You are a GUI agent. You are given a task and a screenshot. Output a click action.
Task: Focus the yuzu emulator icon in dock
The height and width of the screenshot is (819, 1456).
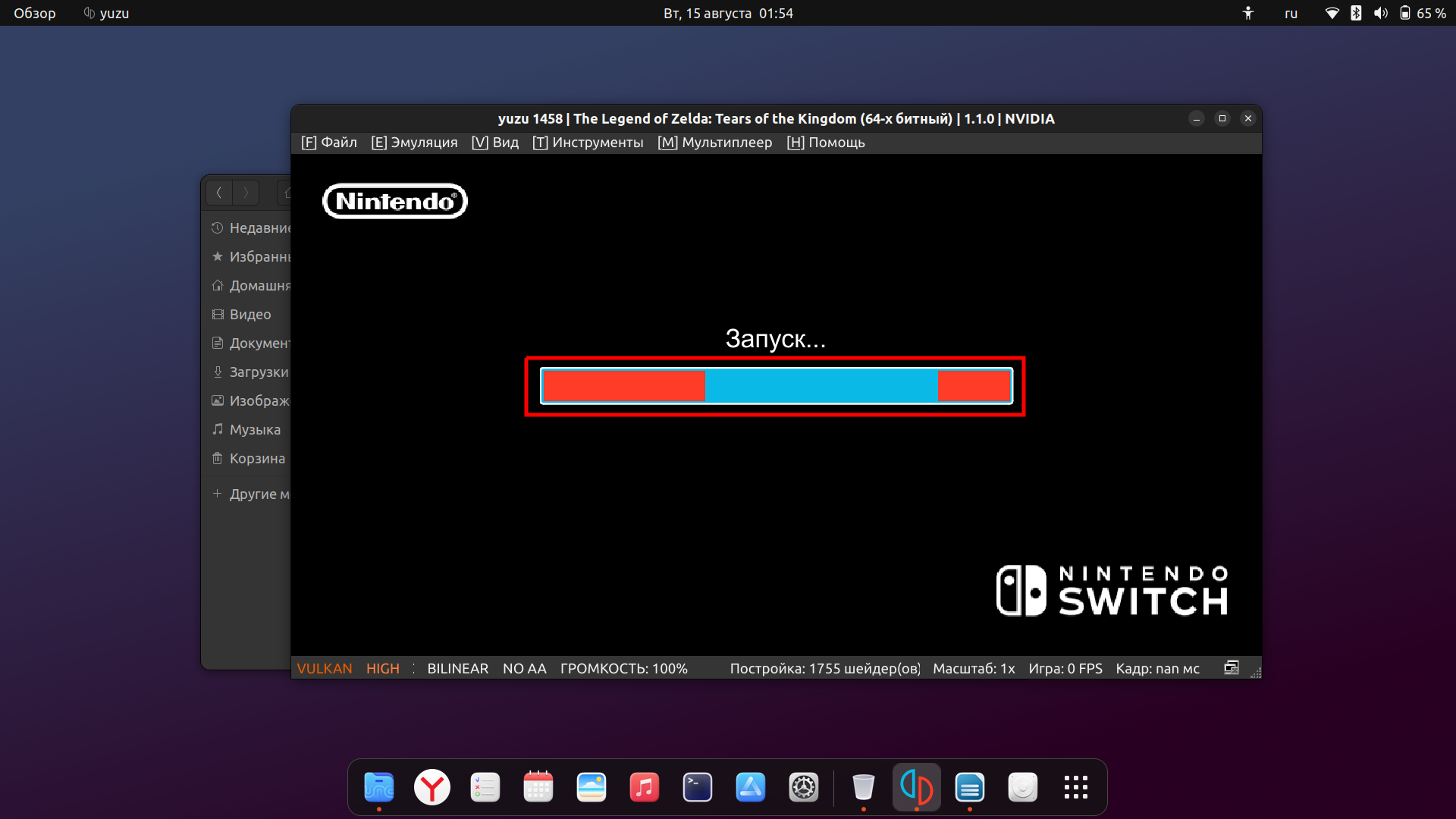pyautogui.click(x=917, y=787)
